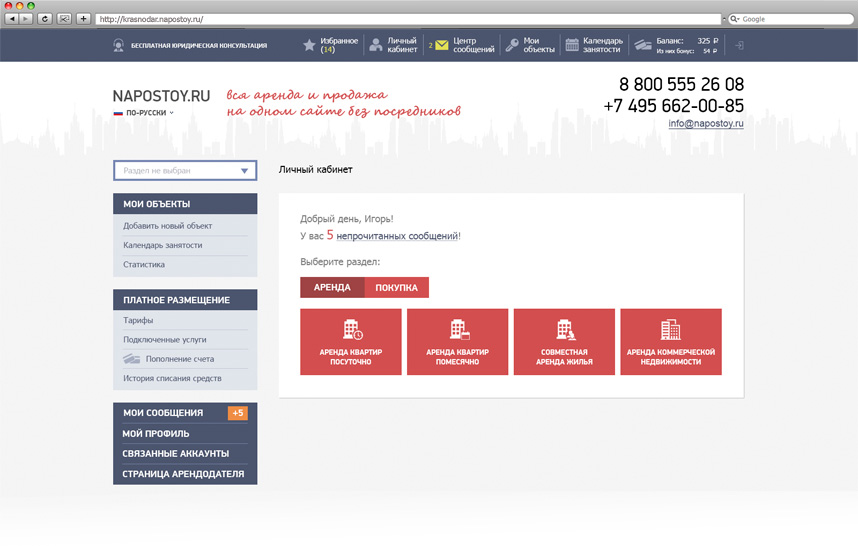Image resolution: width=858 pixels, height=546 pixels.
Task: Click the office buildings icon for commercial rental
Action: click(x=670, y=330)
